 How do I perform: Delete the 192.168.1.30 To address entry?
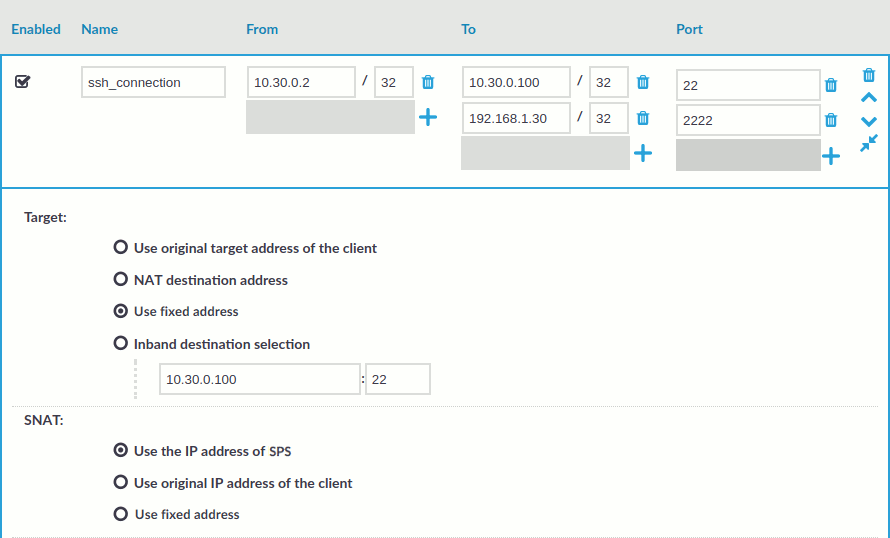(643, 119)
